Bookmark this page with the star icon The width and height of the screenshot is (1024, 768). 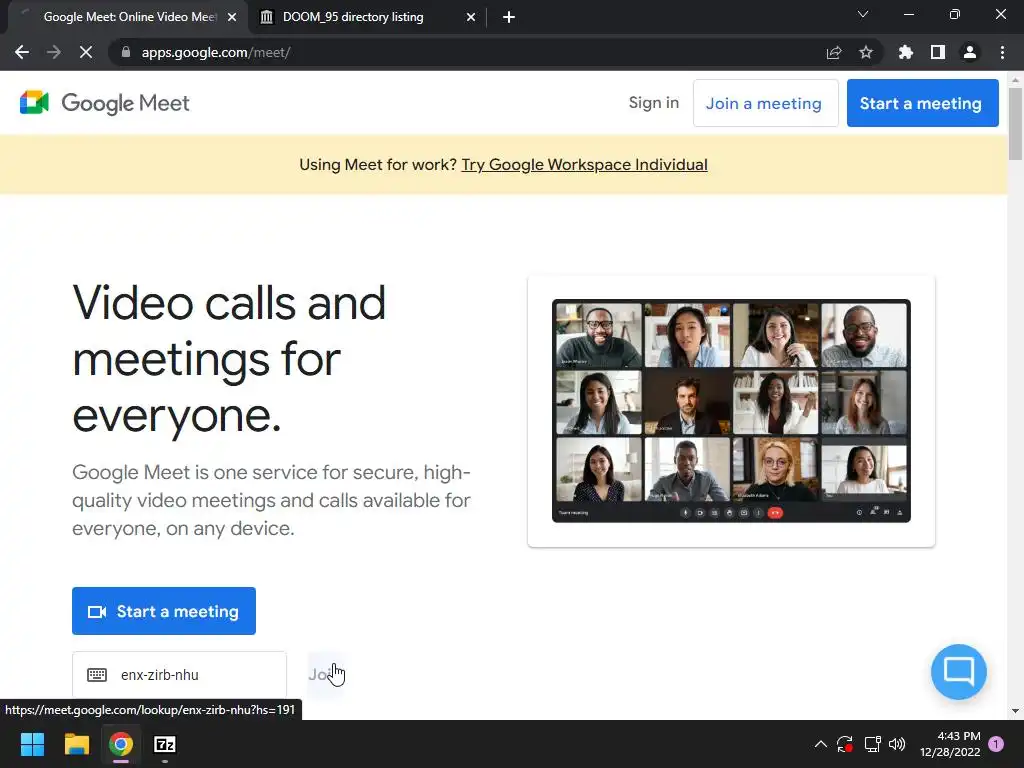[866, 52]
